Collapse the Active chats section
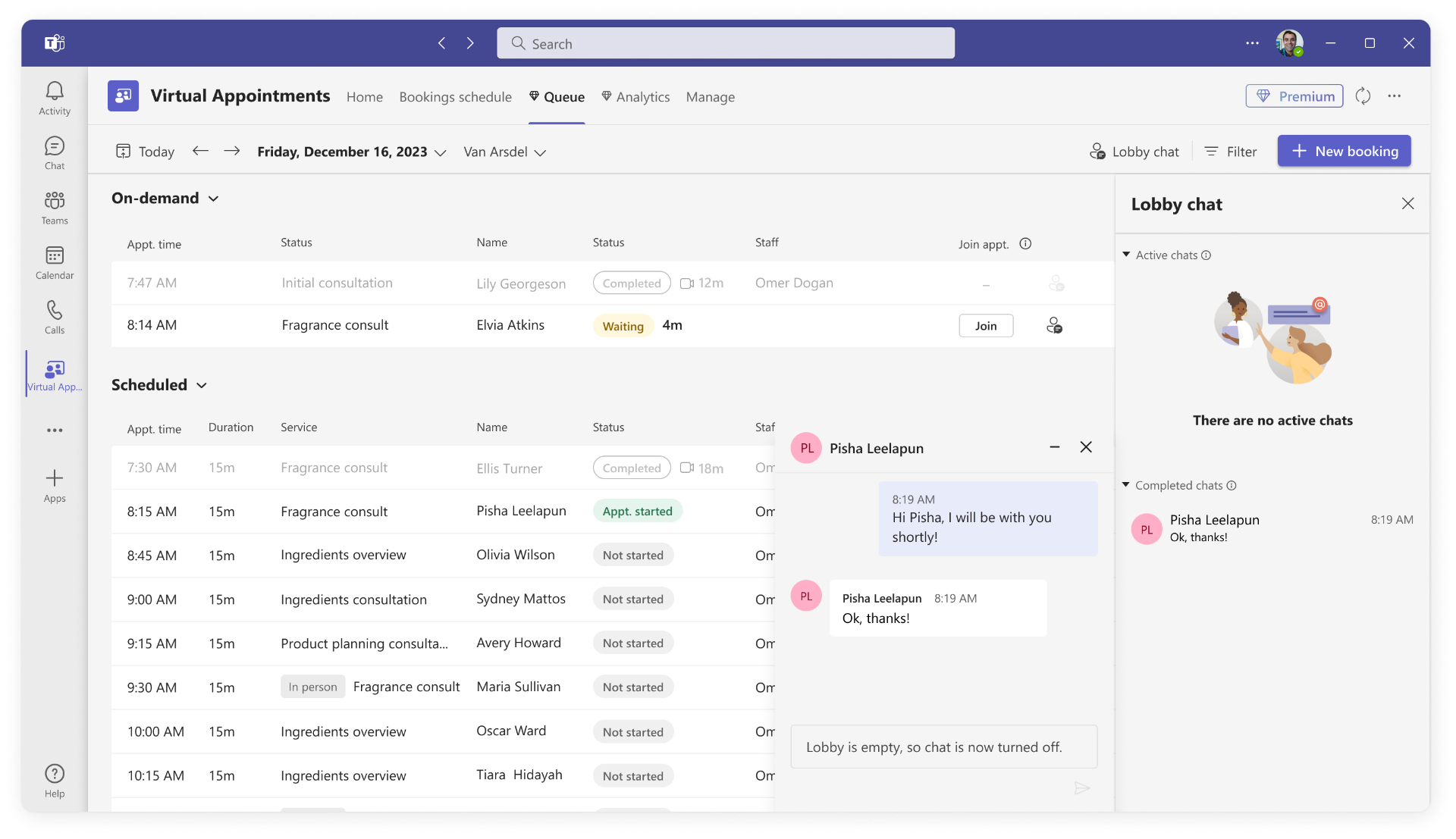 [1126, 255]
